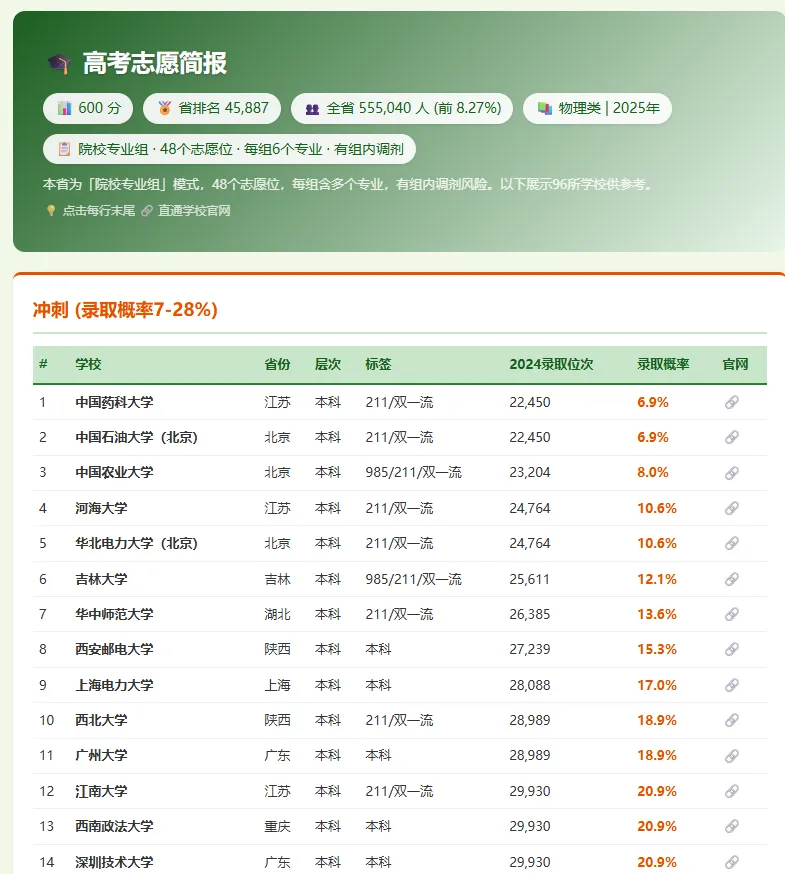Click link icon in 广州大学 row
This screenshot has width=785, height=874.
click(731, 756)
